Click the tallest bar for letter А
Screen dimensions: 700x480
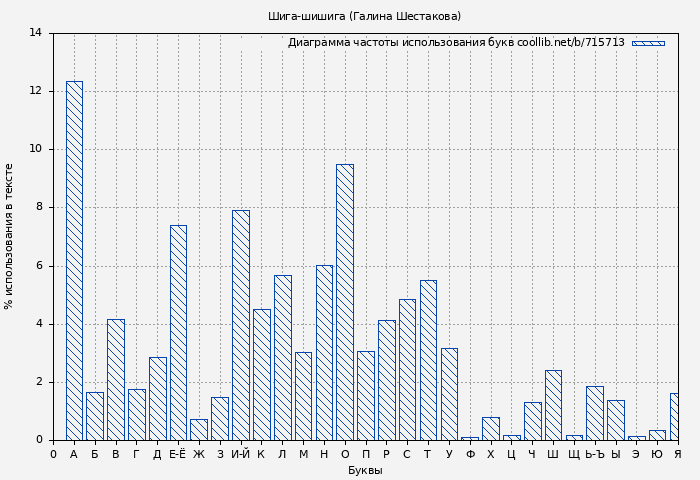tap(74, 260)
